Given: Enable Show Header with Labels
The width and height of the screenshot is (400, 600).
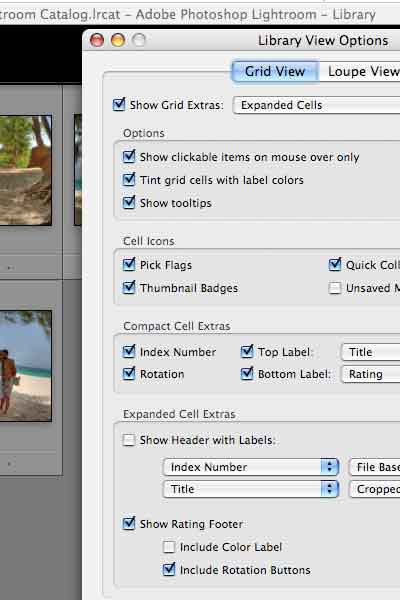Looking at the screenshot, I should pos(129,440).
